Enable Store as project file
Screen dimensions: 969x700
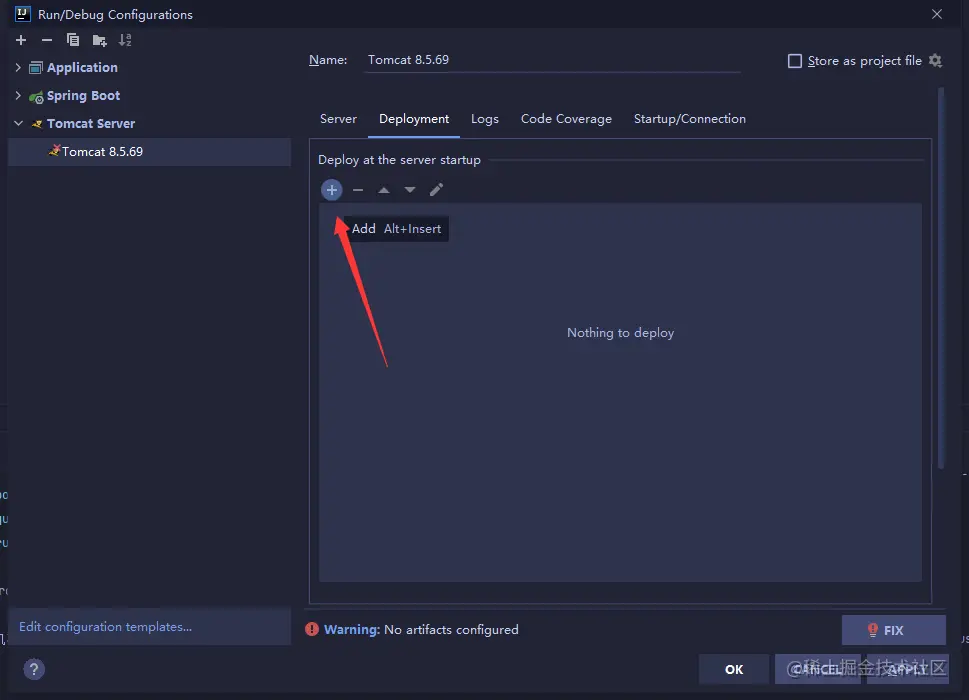(795, 61)
